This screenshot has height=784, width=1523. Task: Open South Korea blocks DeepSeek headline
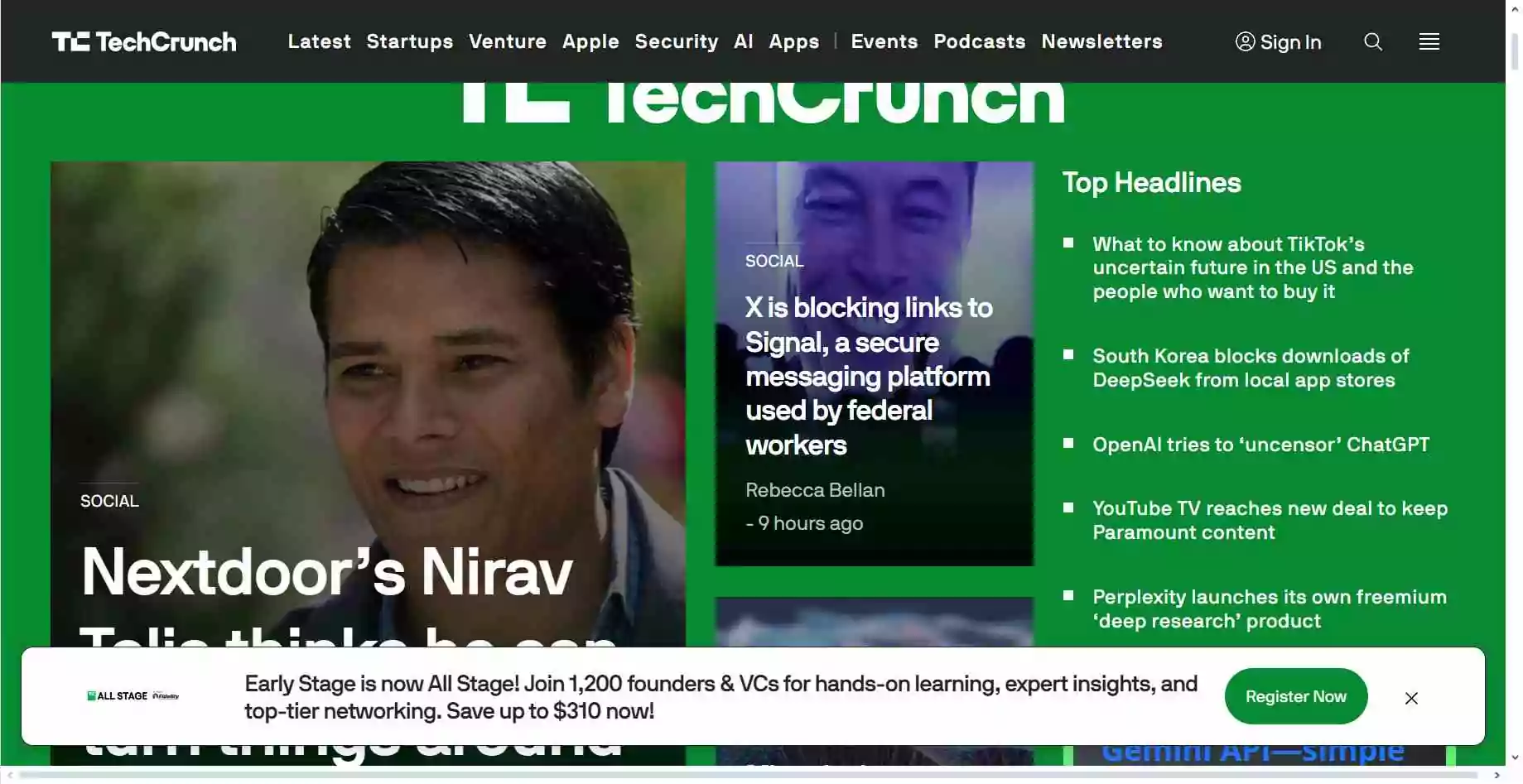(1251, 368)
